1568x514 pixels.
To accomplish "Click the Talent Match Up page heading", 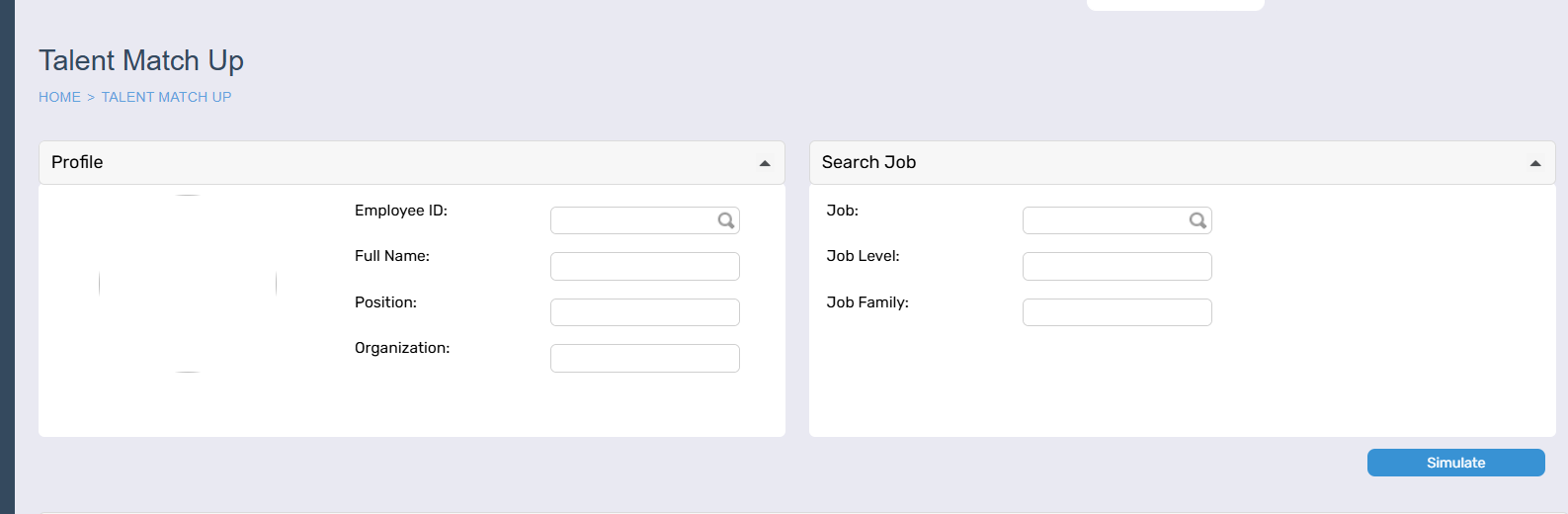I will pos(141,60).
